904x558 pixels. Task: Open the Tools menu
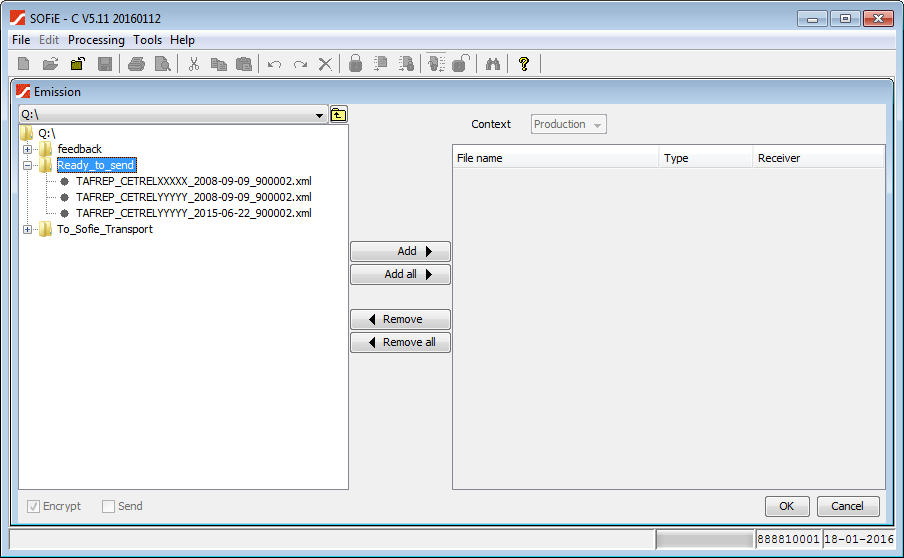[147, 40]
